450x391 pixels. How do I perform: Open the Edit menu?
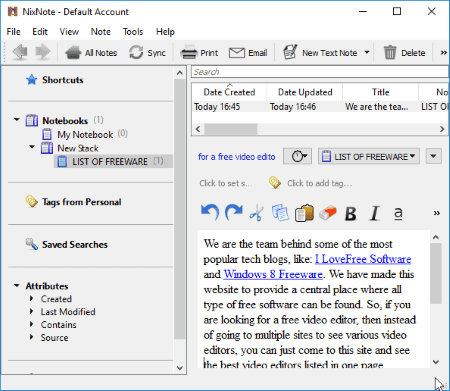coord(40,32)
